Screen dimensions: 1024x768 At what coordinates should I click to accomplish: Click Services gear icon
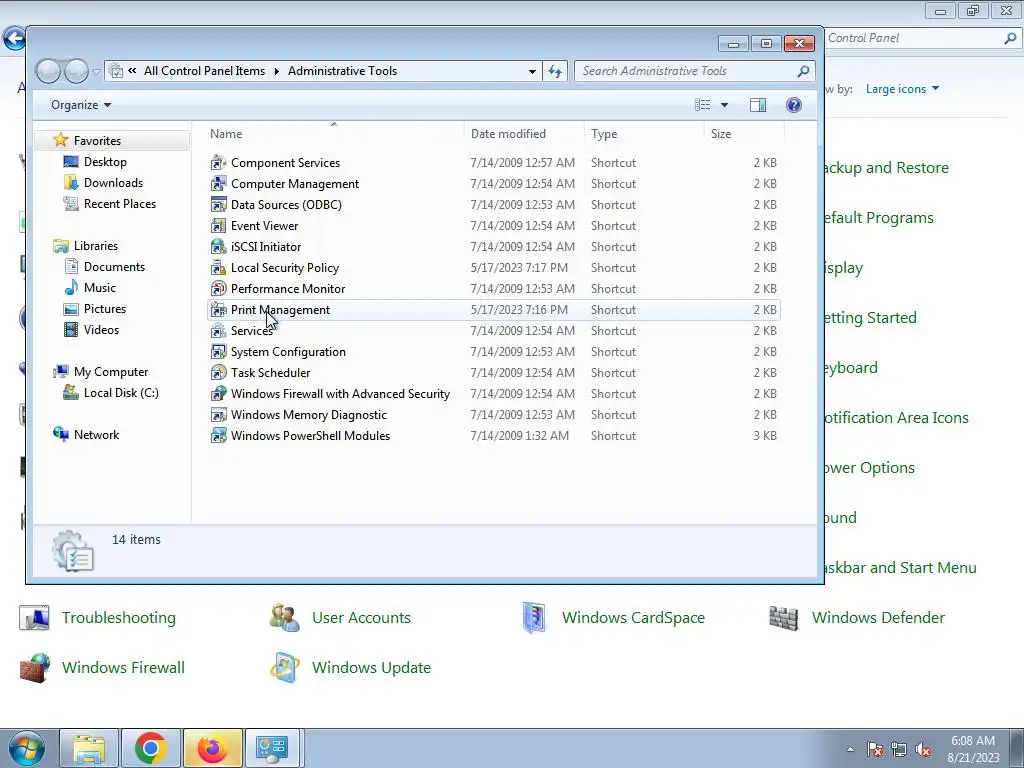tap(218, 330)
